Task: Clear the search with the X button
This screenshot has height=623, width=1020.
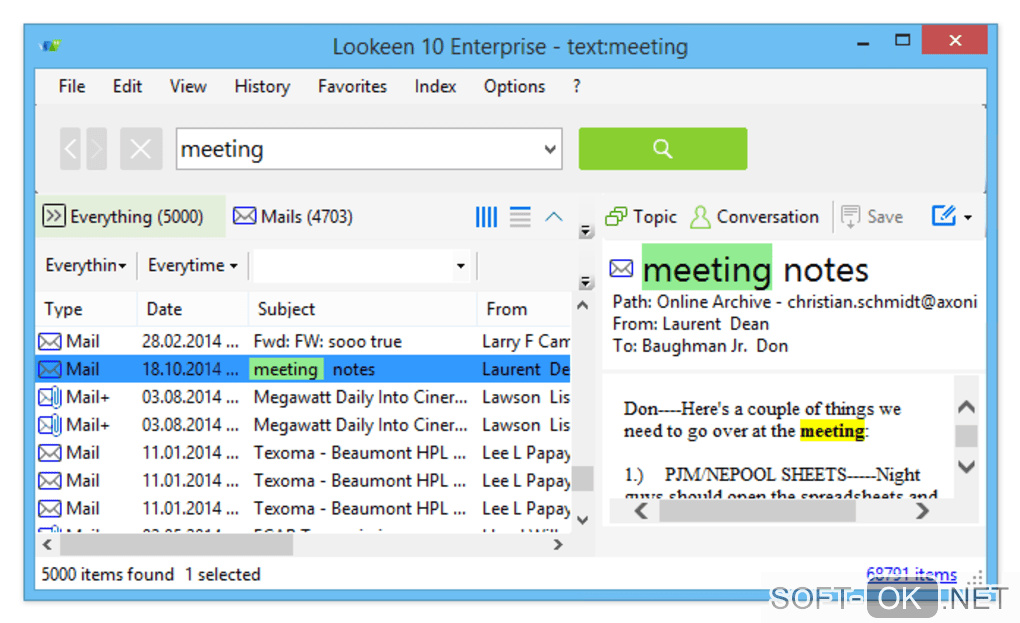Action: pos(141,149)
